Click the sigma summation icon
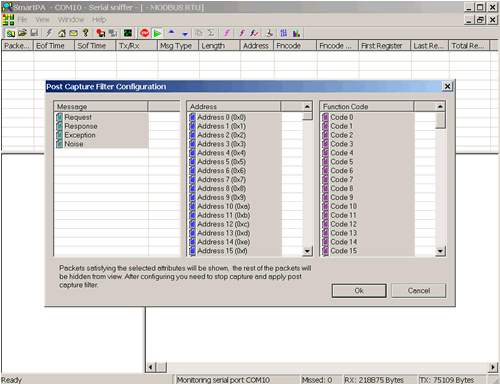500x384 pixels. (211, 33)
